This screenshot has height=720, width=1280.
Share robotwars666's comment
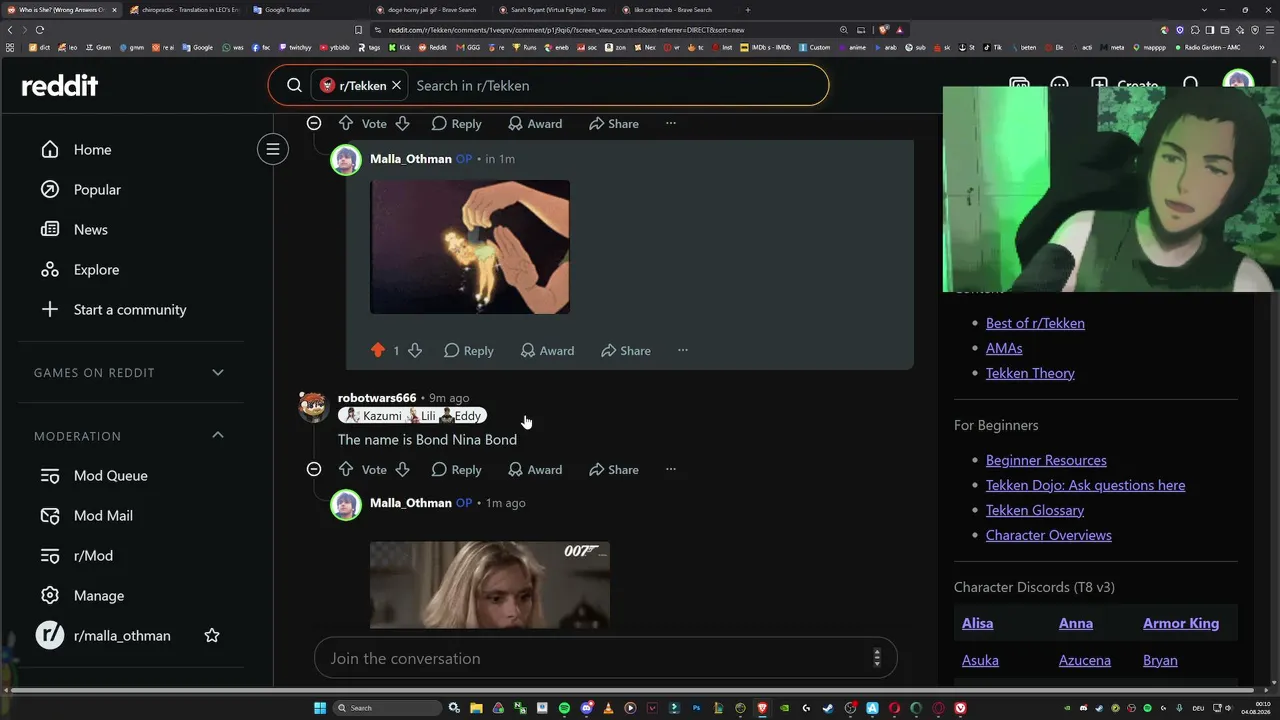pyautogui.click(x=614, y=469)
